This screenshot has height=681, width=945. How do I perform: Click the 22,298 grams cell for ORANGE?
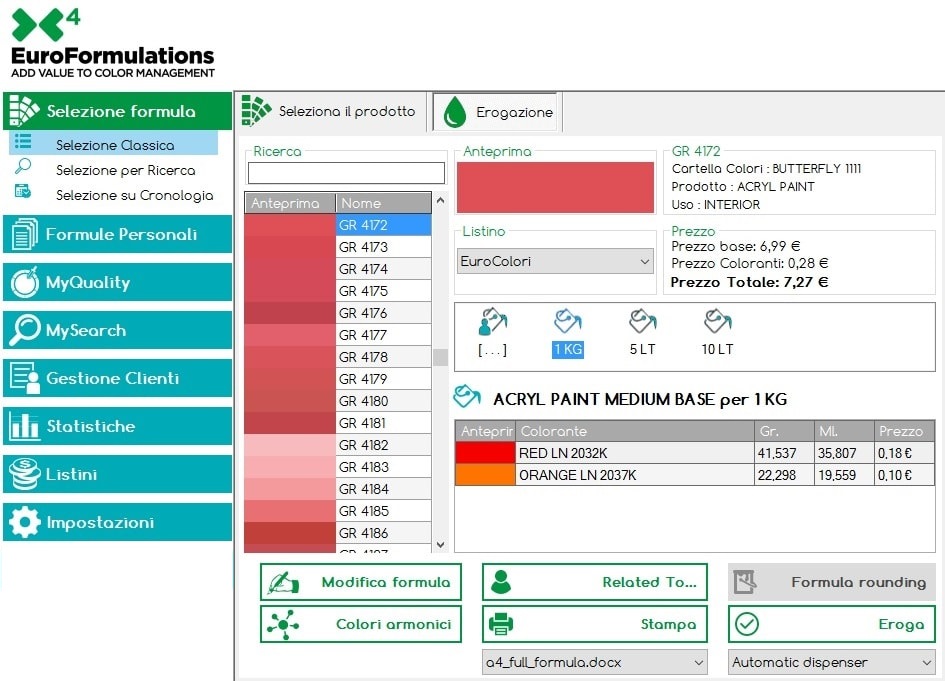pos(784,475)
